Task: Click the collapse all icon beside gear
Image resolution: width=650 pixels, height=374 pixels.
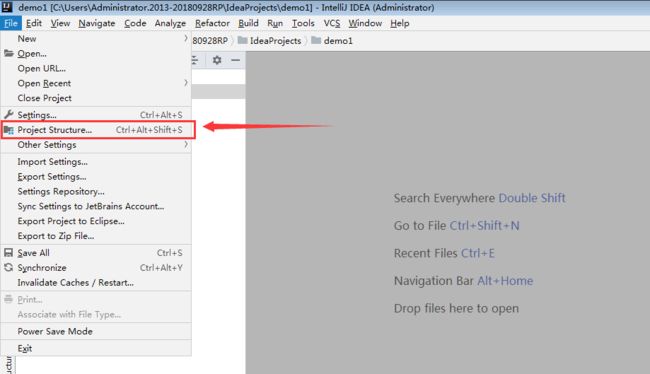Action: coord(194,60)
